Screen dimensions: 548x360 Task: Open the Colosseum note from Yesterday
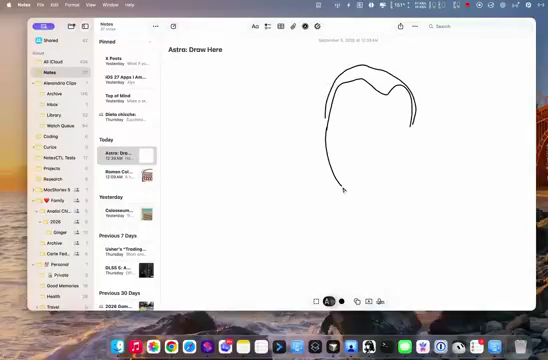coord(127,213)
